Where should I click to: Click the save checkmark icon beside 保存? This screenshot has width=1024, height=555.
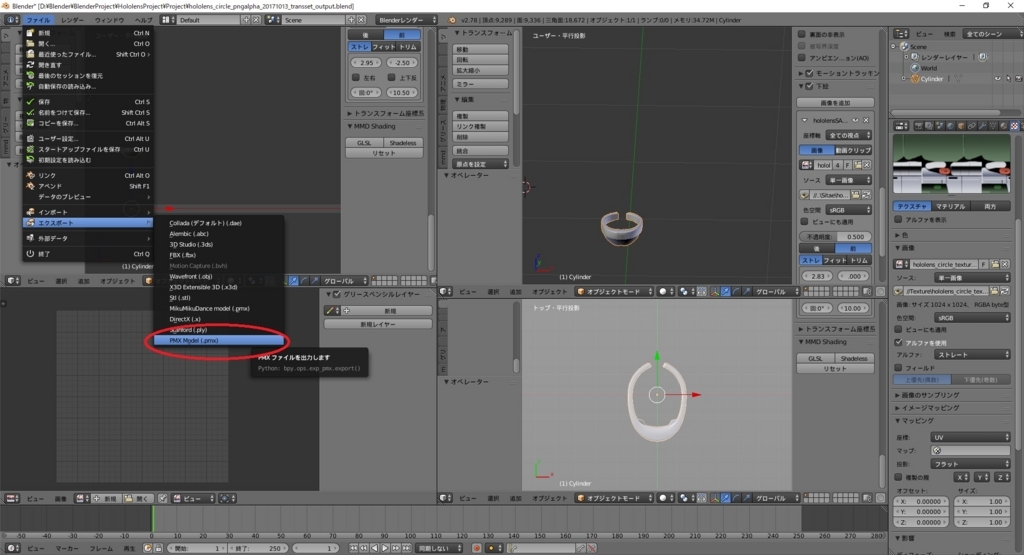click(30, 101)
